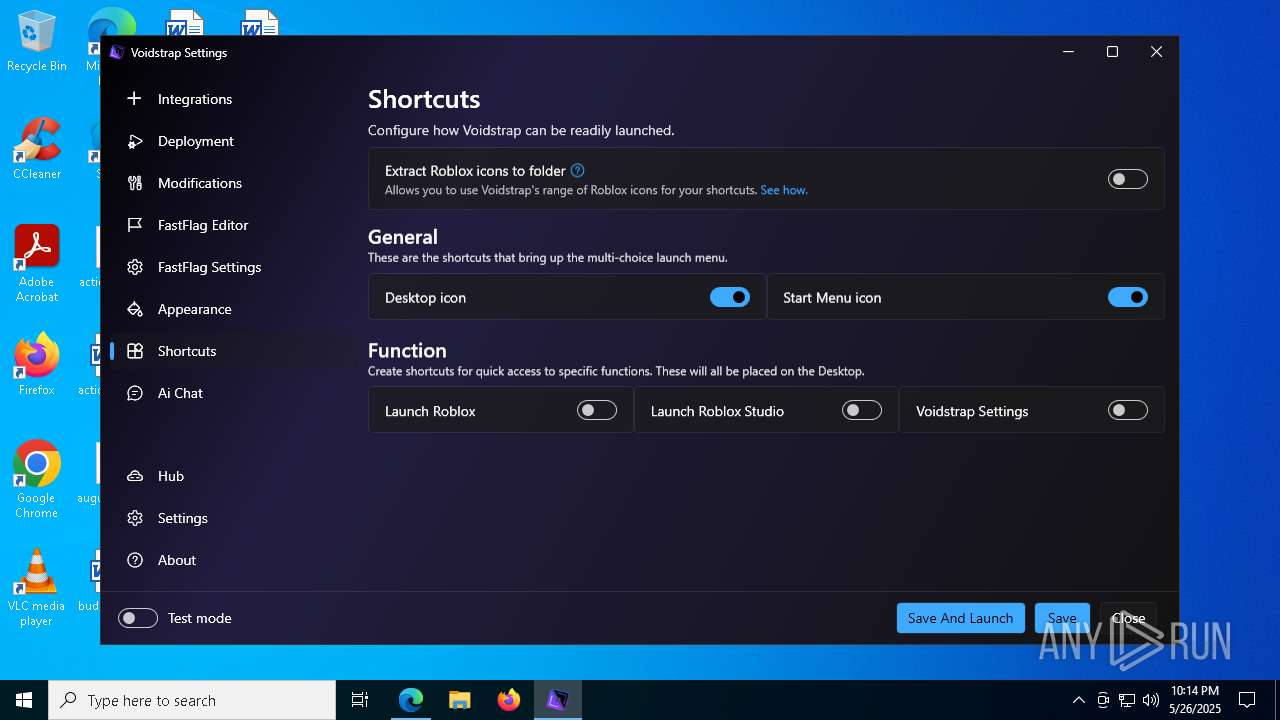1280x720 pixels.
Task: Select the Firefox desktop icon
Action: coord(37,365)
